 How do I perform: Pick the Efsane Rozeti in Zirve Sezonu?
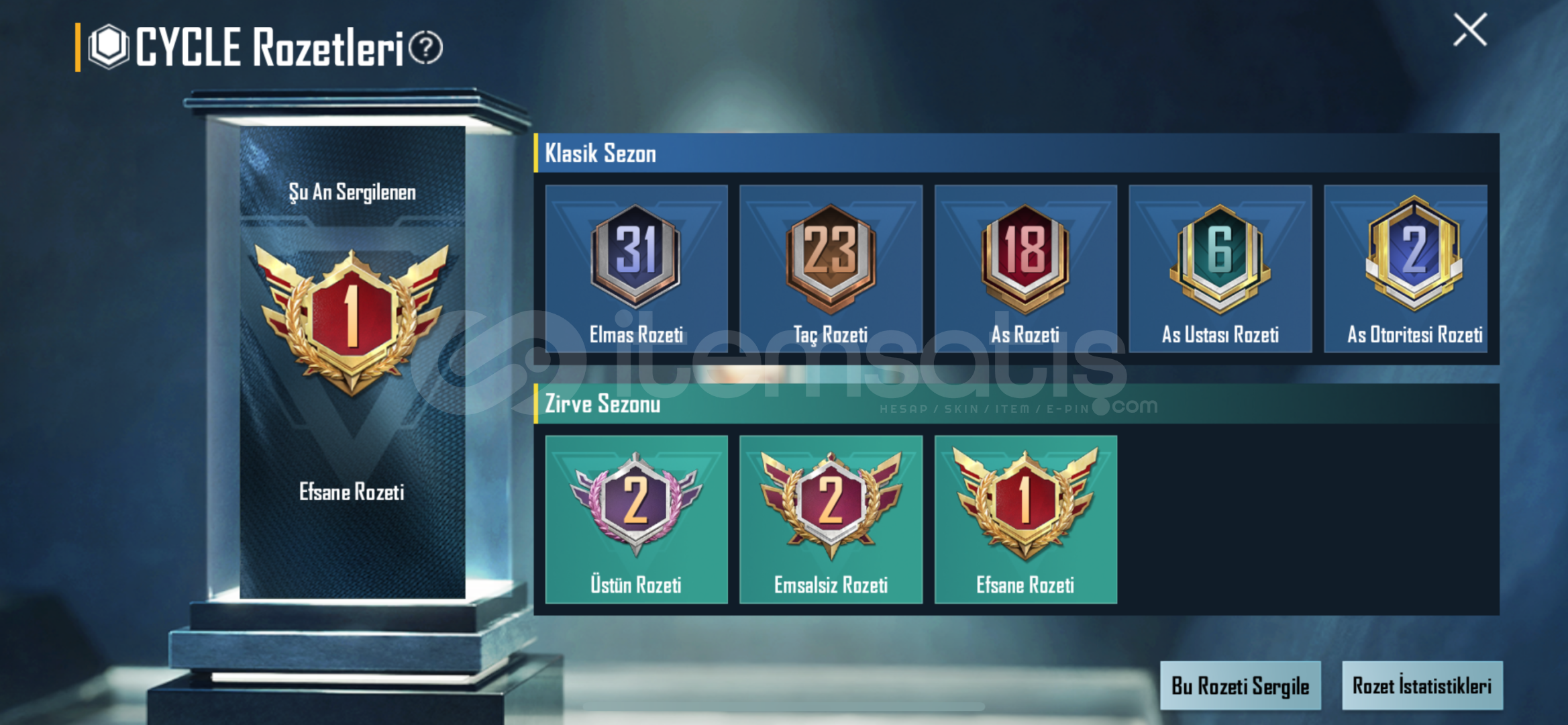click(1025, 520)
